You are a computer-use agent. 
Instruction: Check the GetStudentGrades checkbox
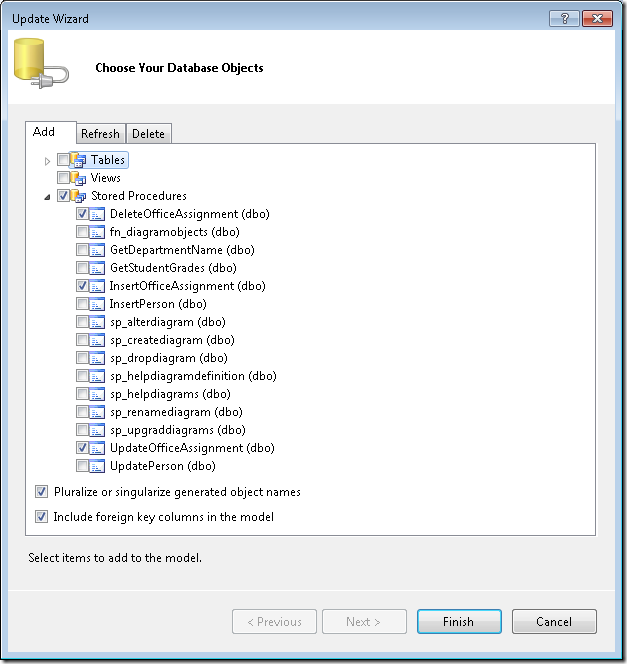click(82, 268)
